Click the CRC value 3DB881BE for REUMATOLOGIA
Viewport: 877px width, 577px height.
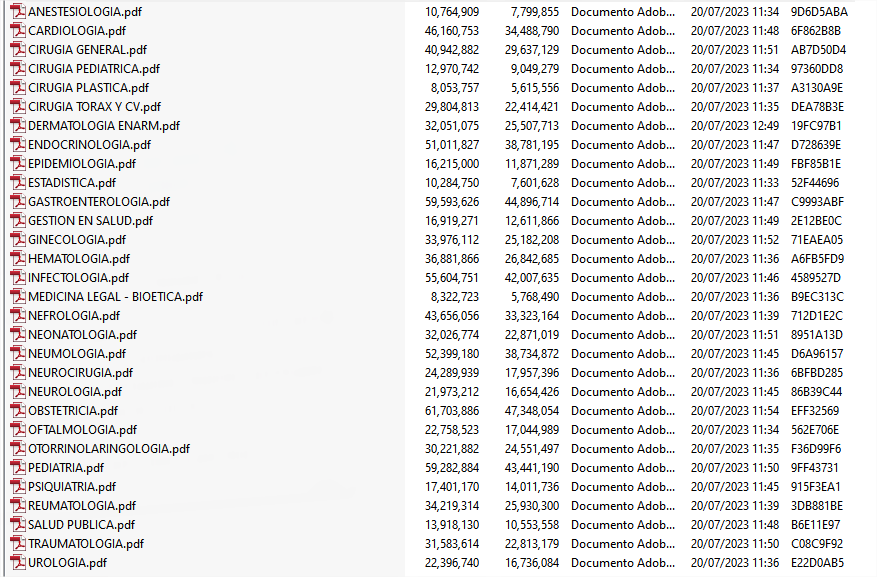click(816, 506)
